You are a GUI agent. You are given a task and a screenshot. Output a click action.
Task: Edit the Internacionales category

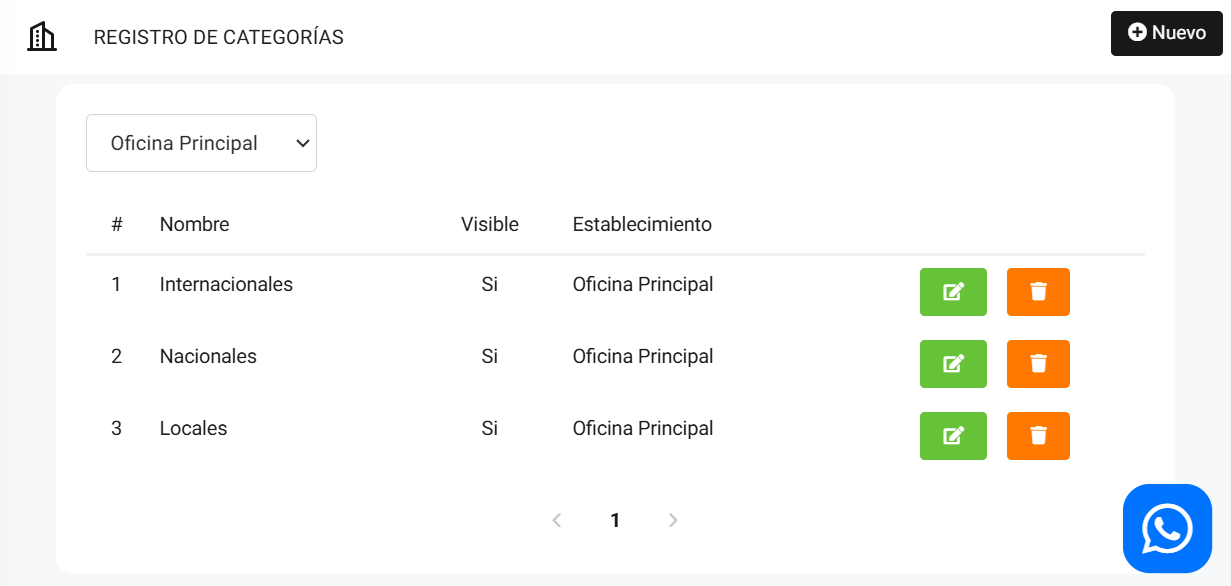953,292
